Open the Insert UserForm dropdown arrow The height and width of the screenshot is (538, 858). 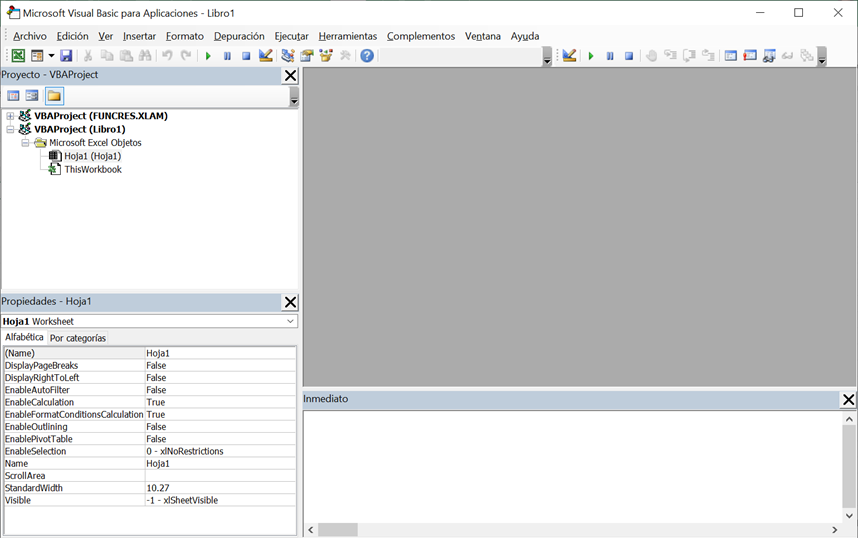pyautogui.click(x=51, y=55)
